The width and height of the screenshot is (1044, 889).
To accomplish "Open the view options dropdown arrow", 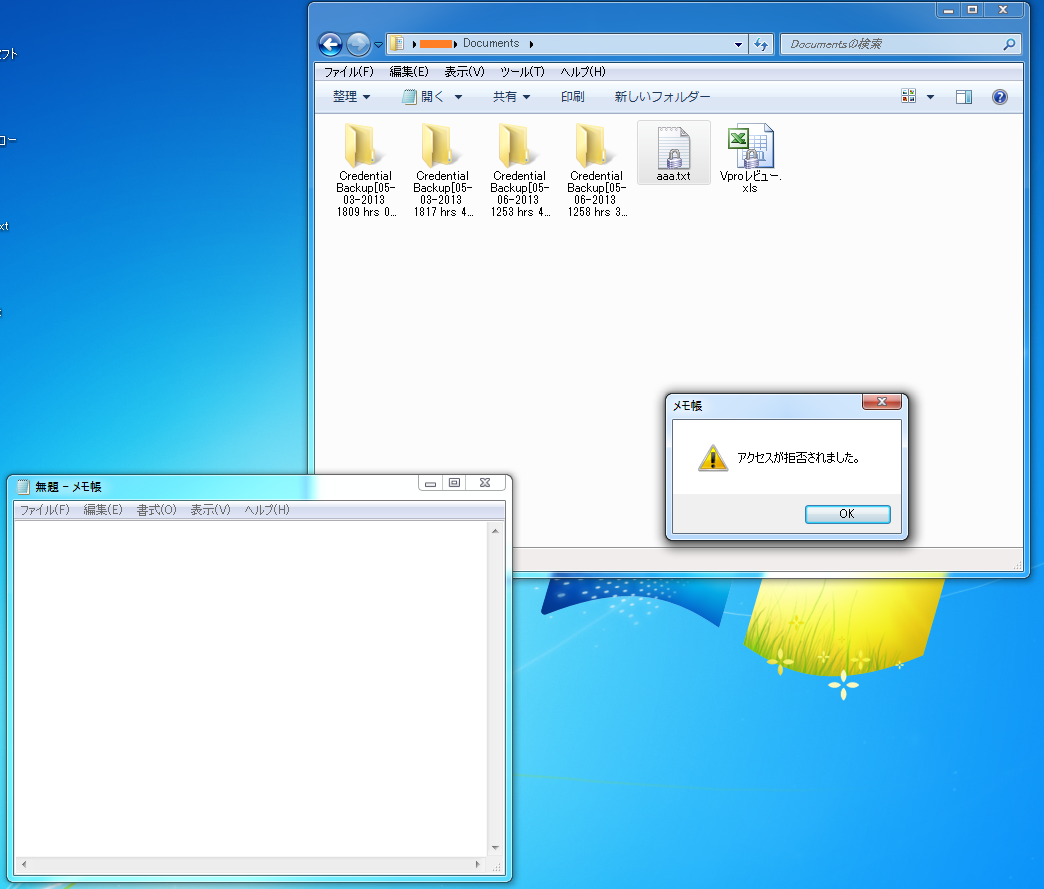I will pyautogui.click(x=930, y=97).
